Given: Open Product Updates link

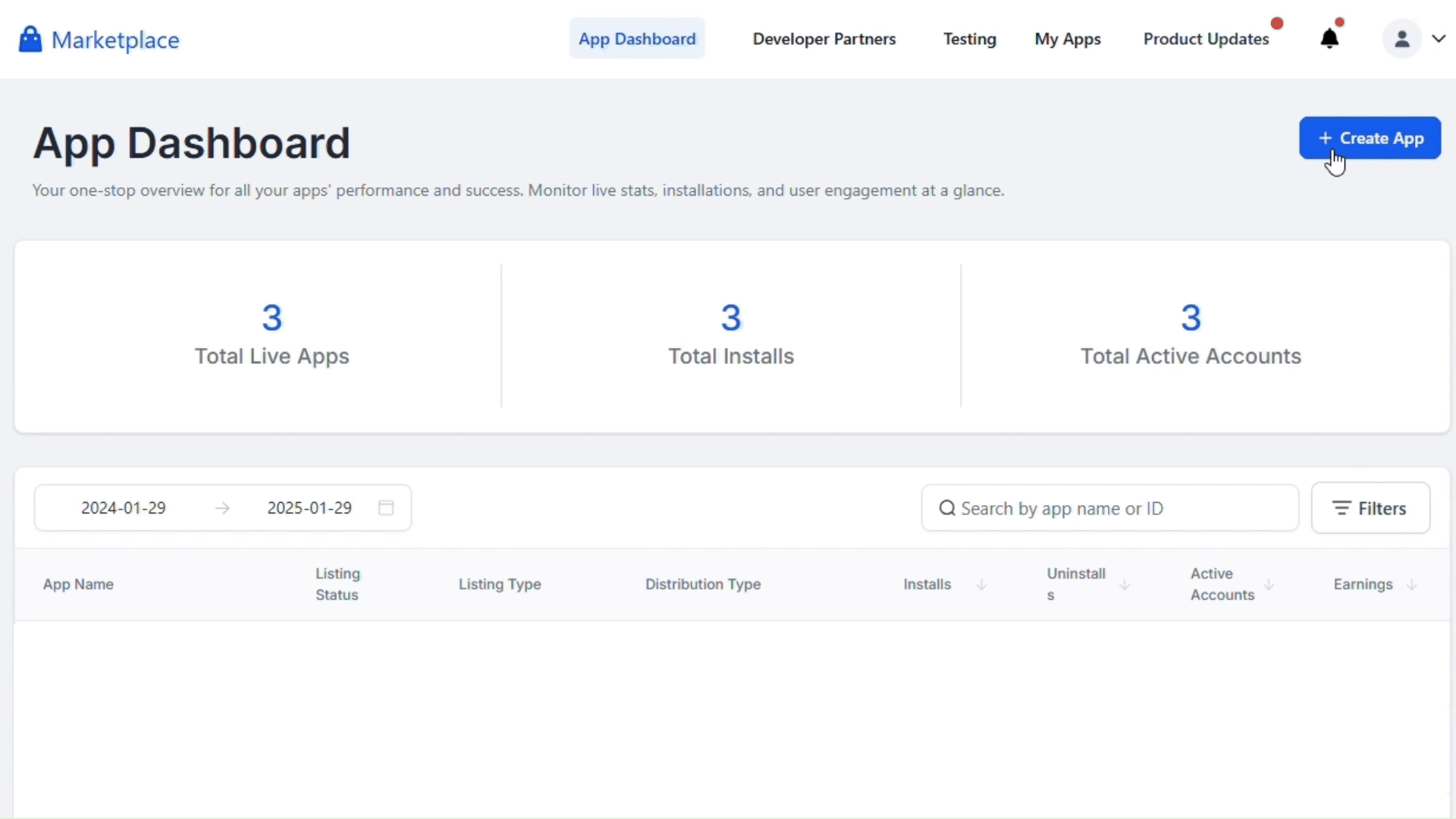Looking at the screenshot, I should [1206, 39].
